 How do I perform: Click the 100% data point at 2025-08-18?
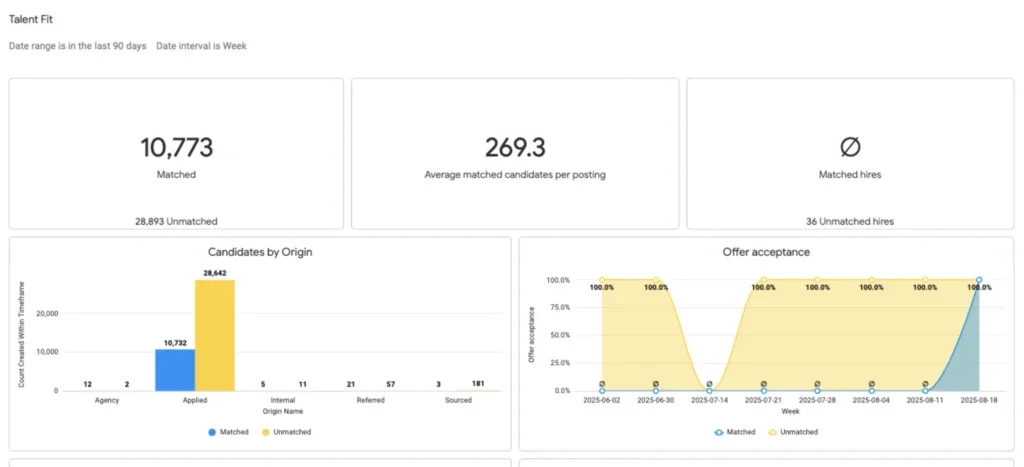(x=979, y=280)
